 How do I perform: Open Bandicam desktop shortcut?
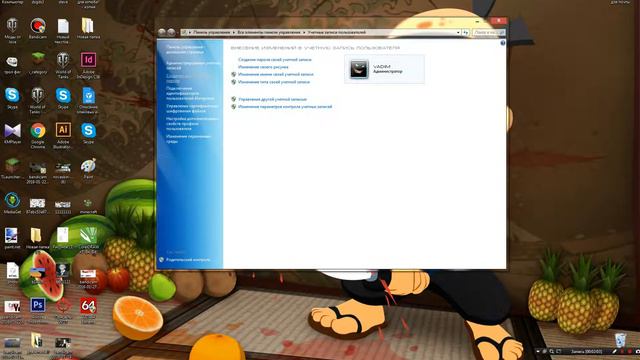pos(38,28)
